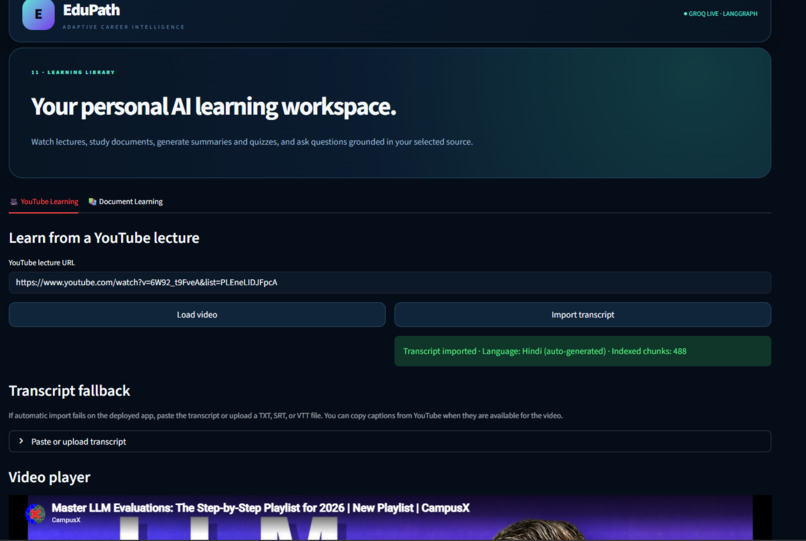Click the chevron beside Paste or upload transcript

[21, 441]
